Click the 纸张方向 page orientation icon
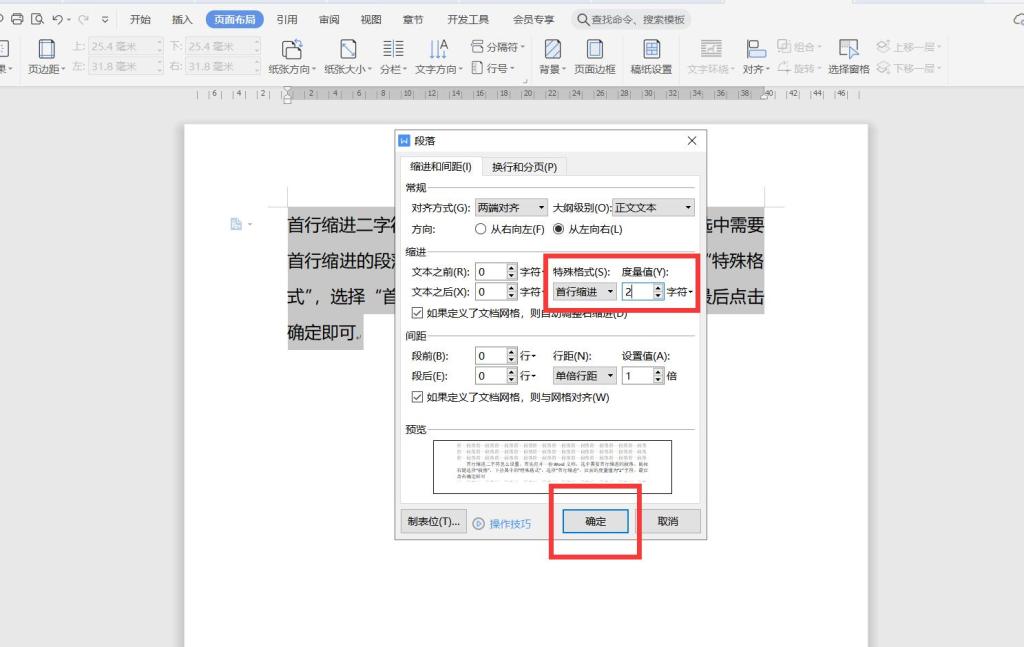1024x647 pixels. 292,49
